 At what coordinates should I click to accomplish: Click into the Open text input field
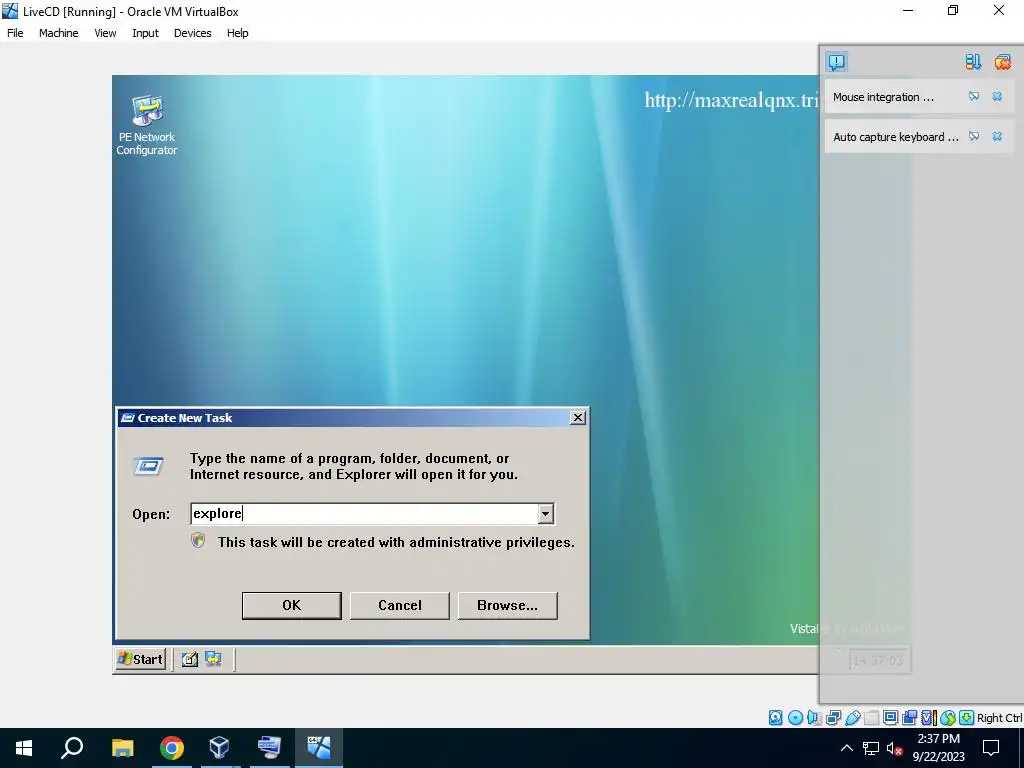click(364, 514)
